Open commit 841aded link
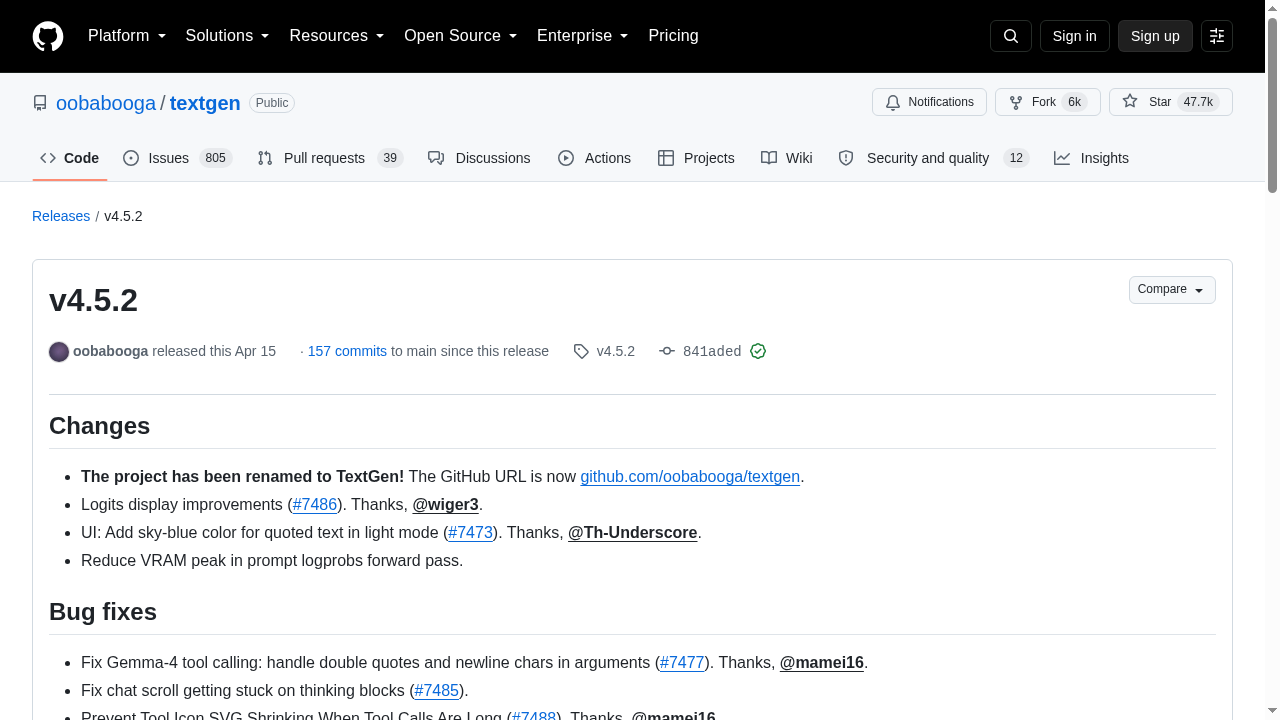Screen dimensions: 1280x720 [x=712, y=351]
